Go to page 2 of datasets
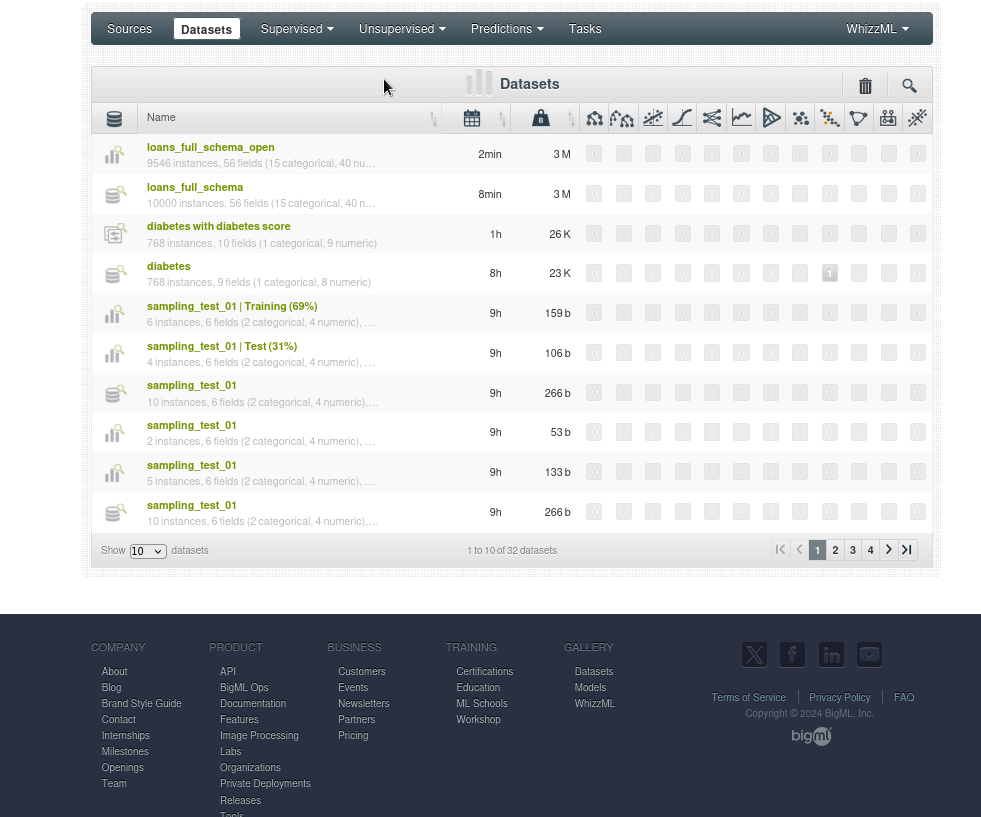Image resolution: width=981 pixels, height=817 pixels. click(835, 550)
